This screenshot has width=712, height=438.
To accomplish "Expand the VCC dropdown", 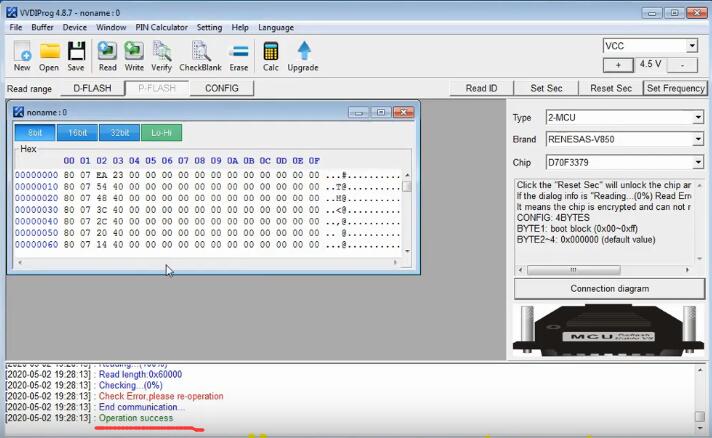I will pos(692,46).
